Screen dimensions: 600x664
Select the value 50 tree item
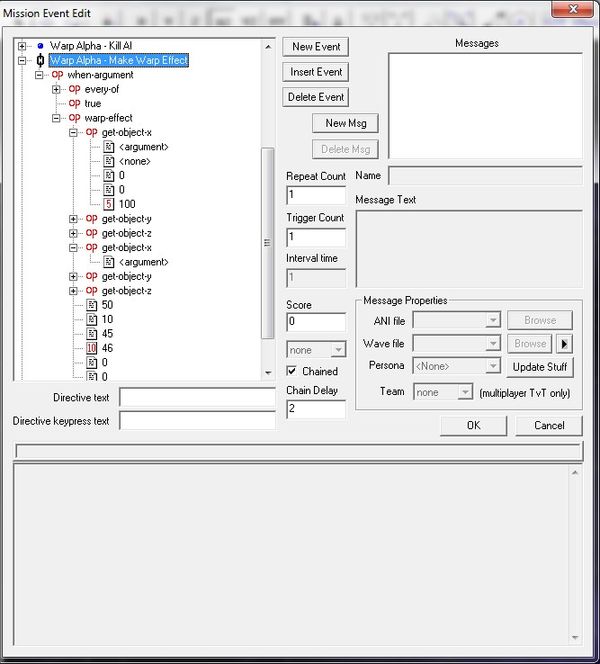[x=107, y=305]
